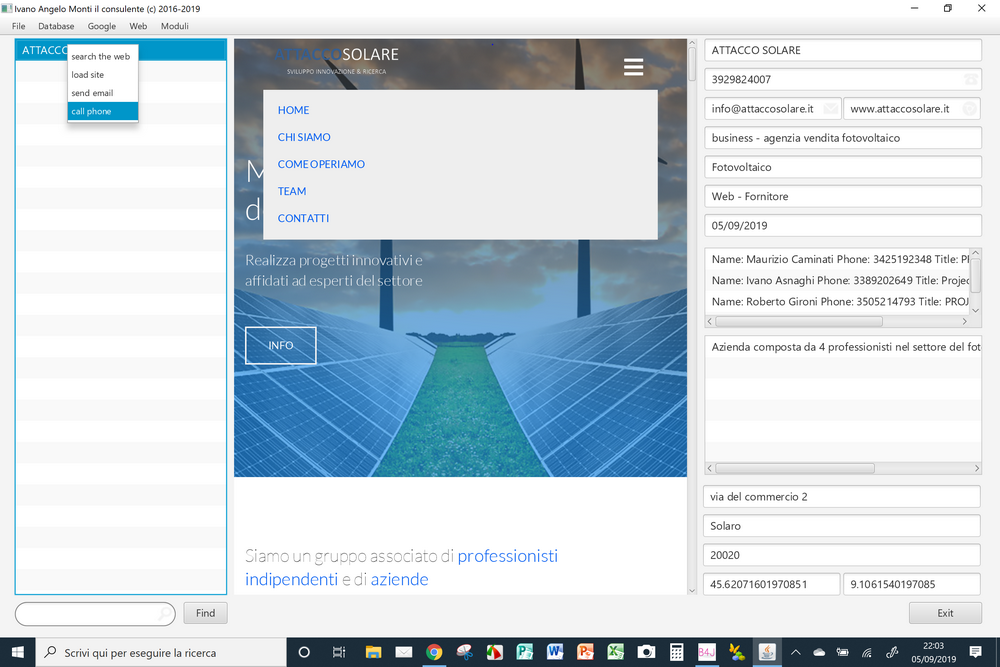Click the city field 'Solaro'
This screenshot has width=1000, height=667.
point(842,526)
